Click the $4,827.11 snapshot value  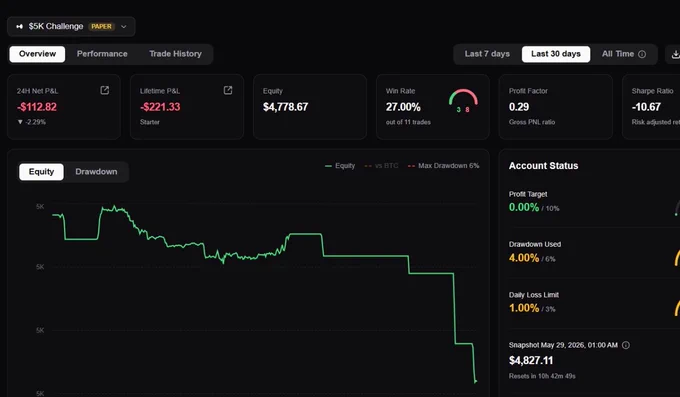point(531,360)
